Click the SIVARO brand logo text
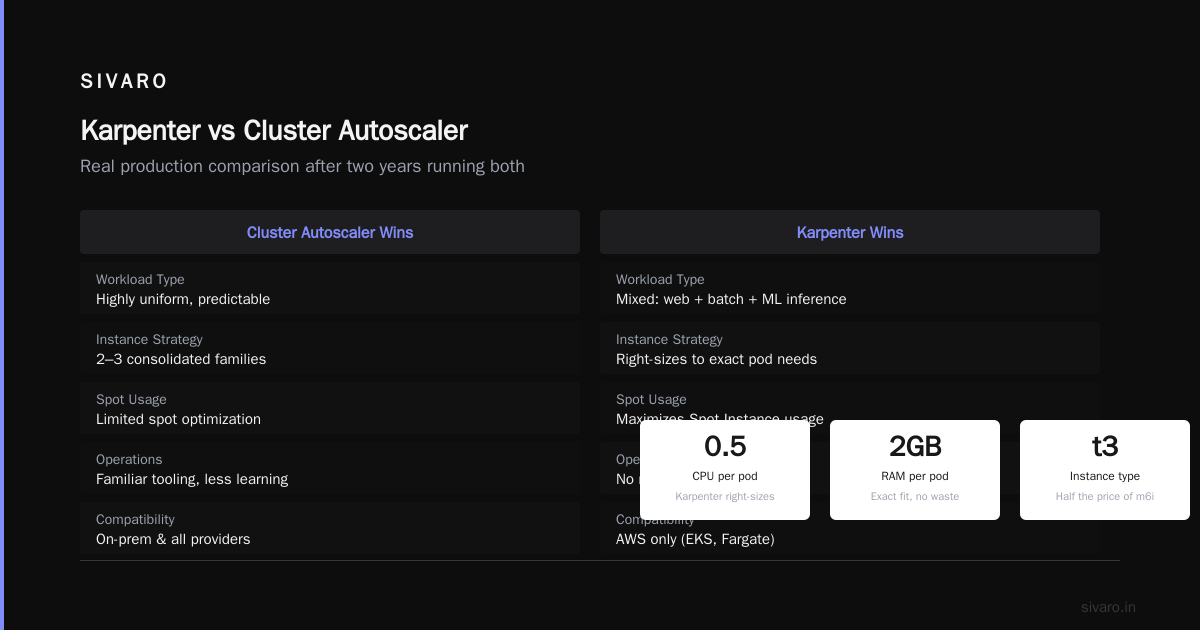The image size is (1200, 630). pyautogui.click(x=124, y=82)
